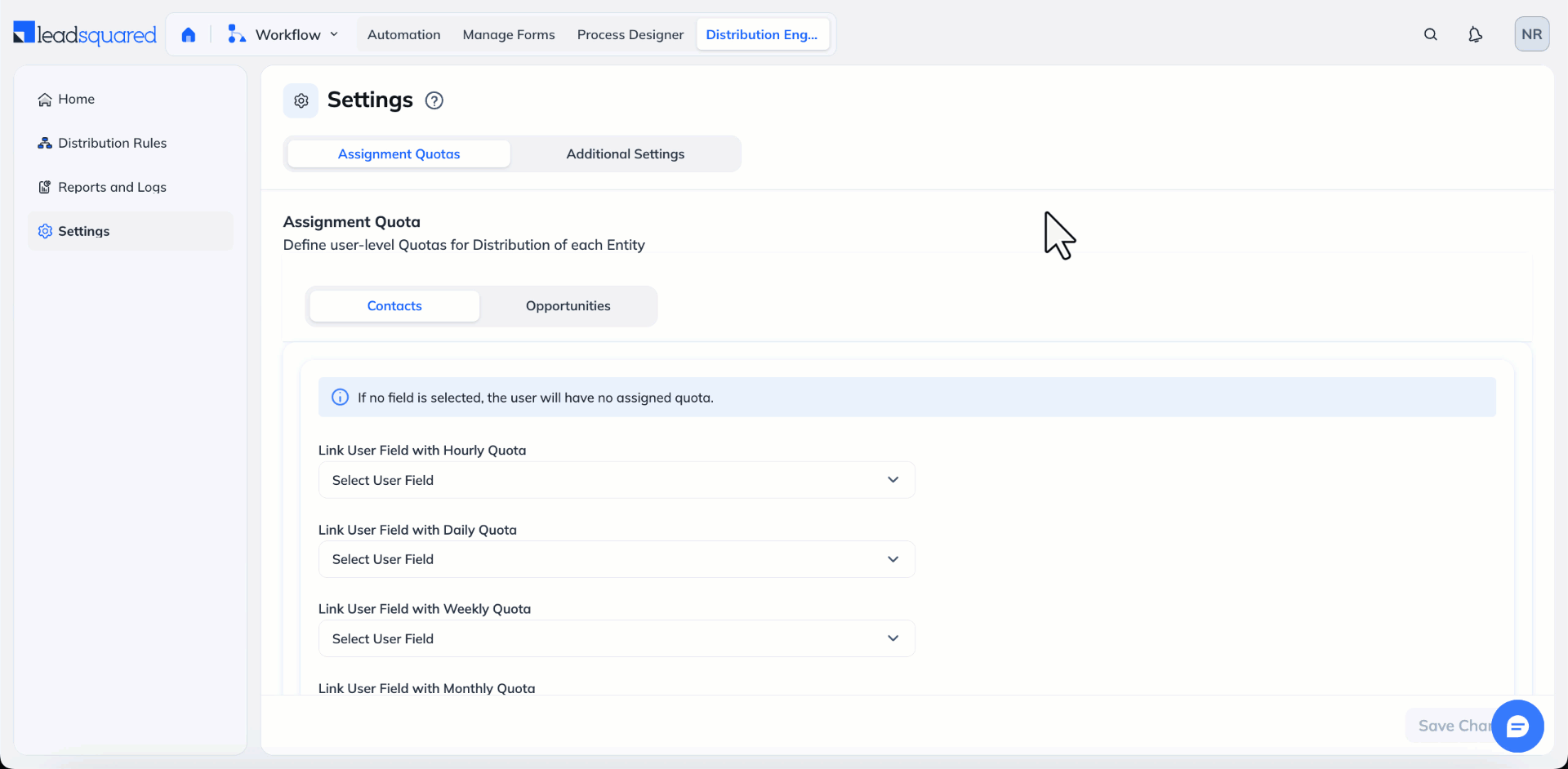Screen dimensions: 1568x769
Task: Open the chat support bubble
Action: (x=1517, y=726)
